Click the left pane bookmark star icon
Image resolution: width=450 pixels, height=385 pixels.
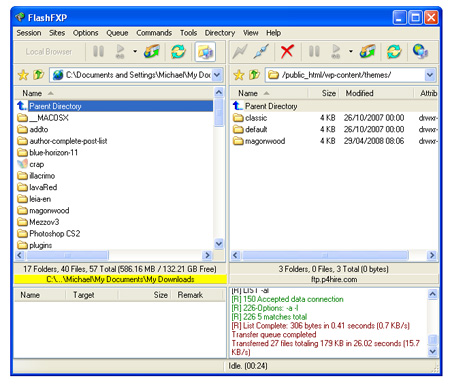click(23, 75)
